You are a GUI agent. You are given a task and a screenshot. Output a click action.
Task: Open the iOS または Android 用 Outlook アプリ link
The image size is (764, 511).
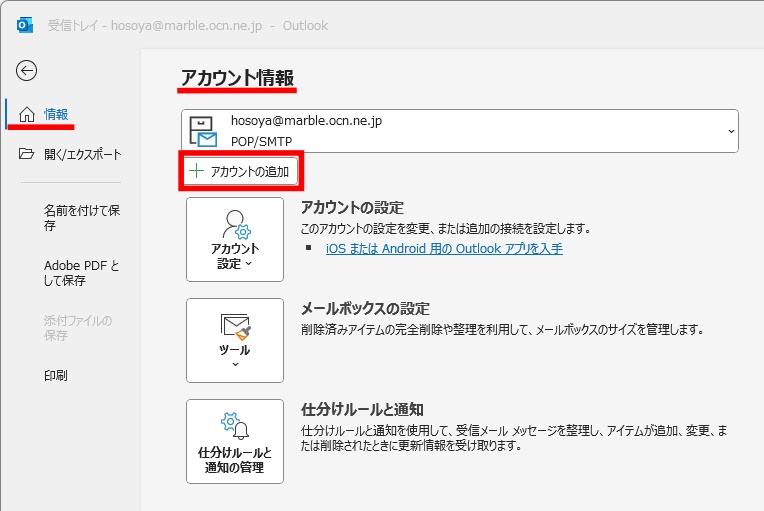point(444,248)
